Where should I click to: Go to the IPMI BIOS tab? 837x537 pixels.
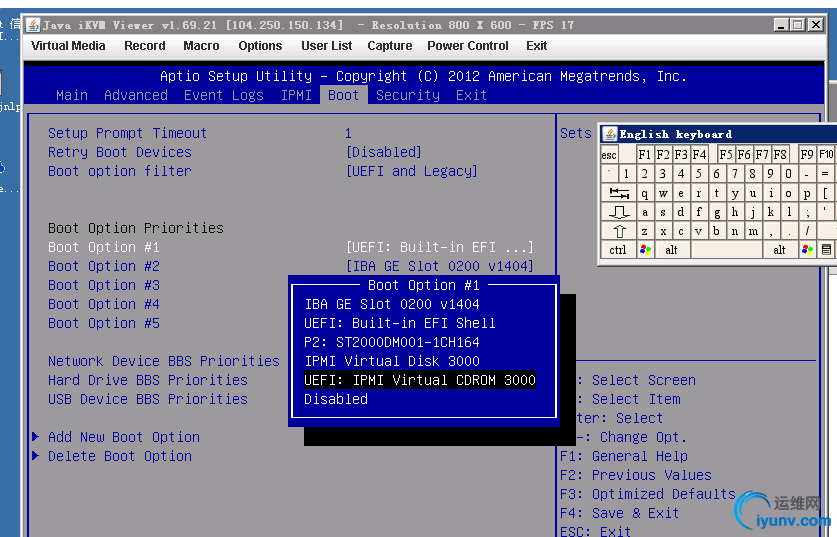296,95
